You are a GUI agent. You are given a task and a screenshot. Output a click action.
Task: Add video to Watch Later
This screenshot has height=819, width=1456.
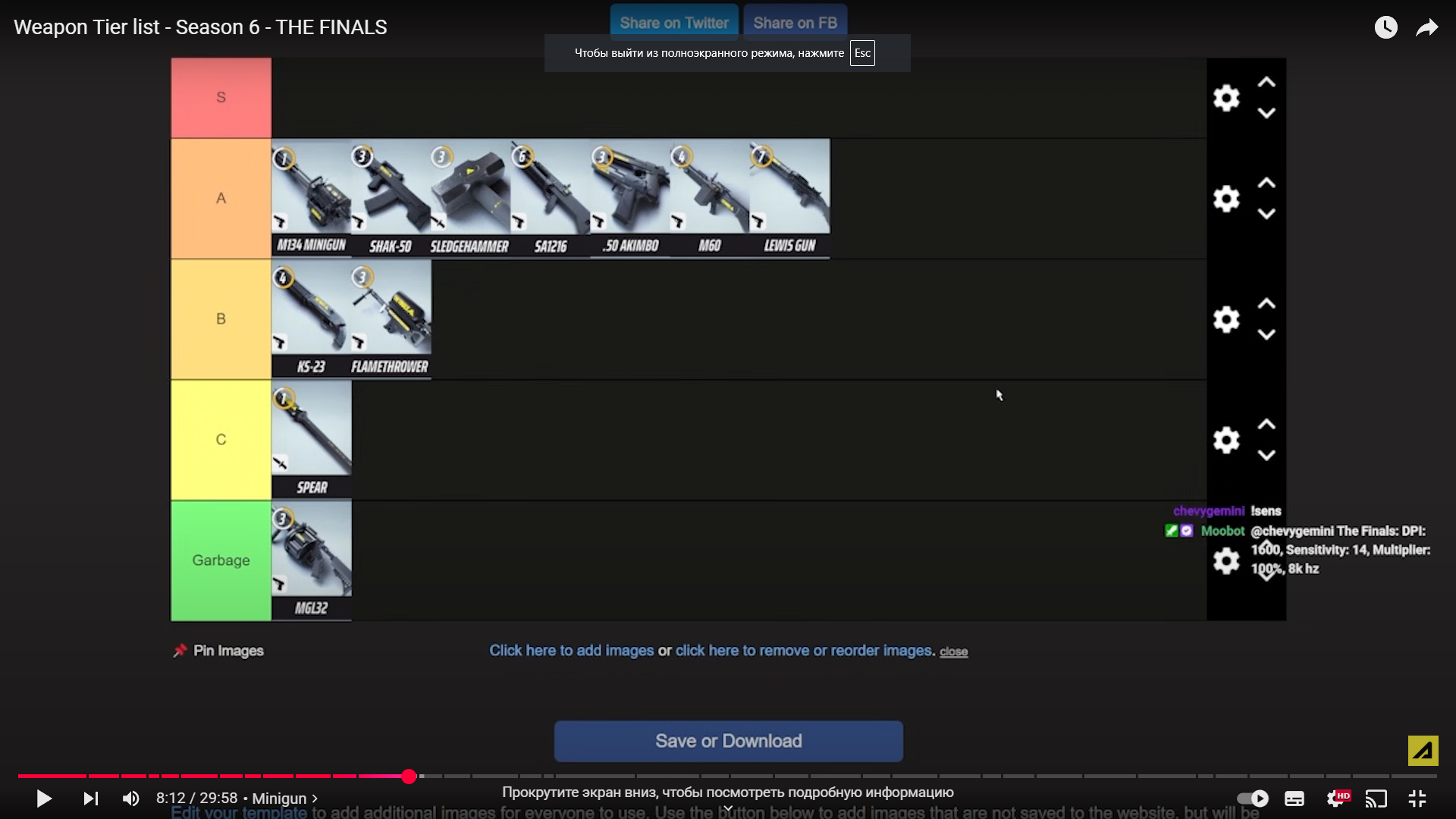tap(1386, 27)
